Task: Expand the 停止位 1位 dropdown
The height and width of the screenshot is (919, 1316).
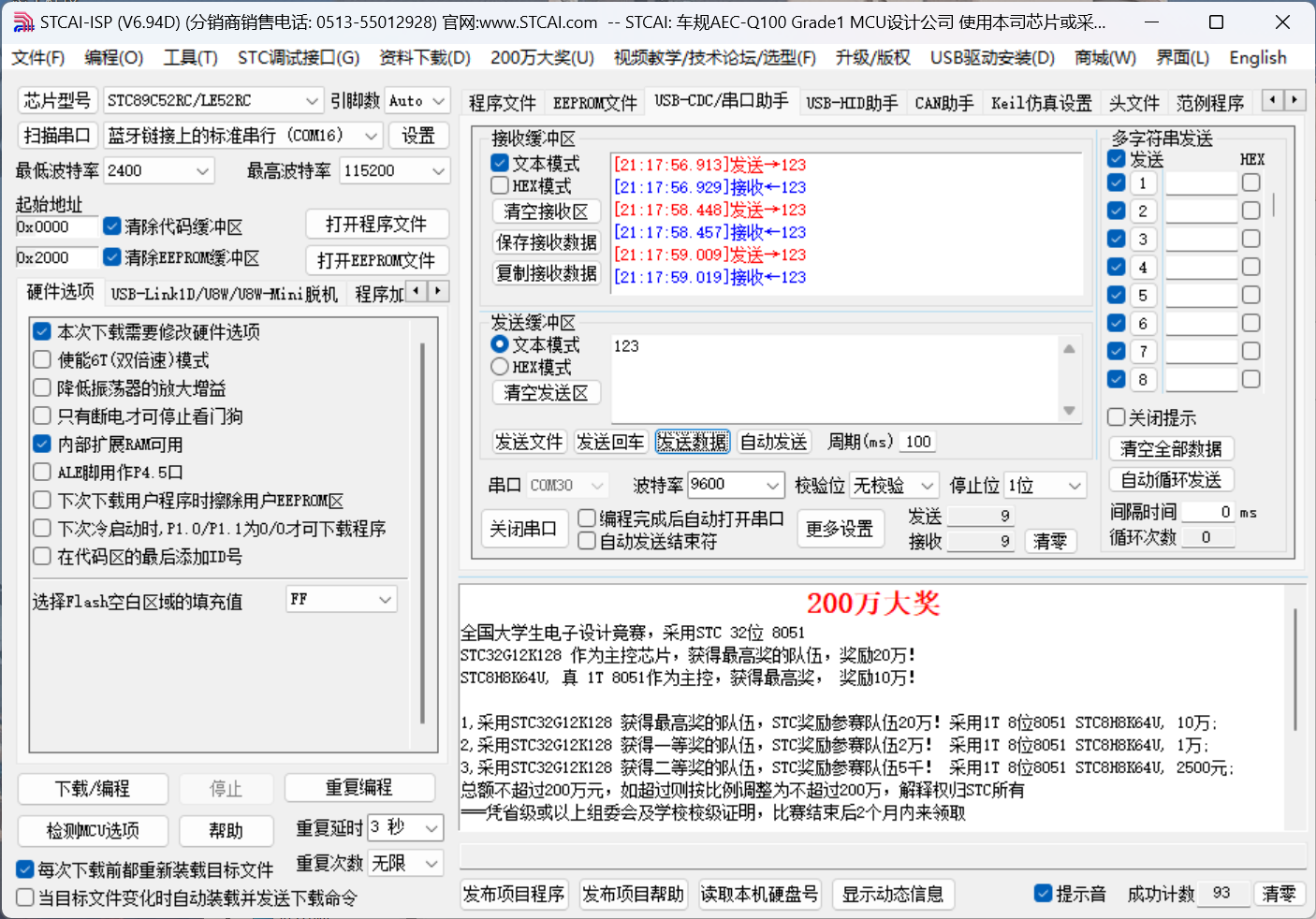Action: (1075, 486)
